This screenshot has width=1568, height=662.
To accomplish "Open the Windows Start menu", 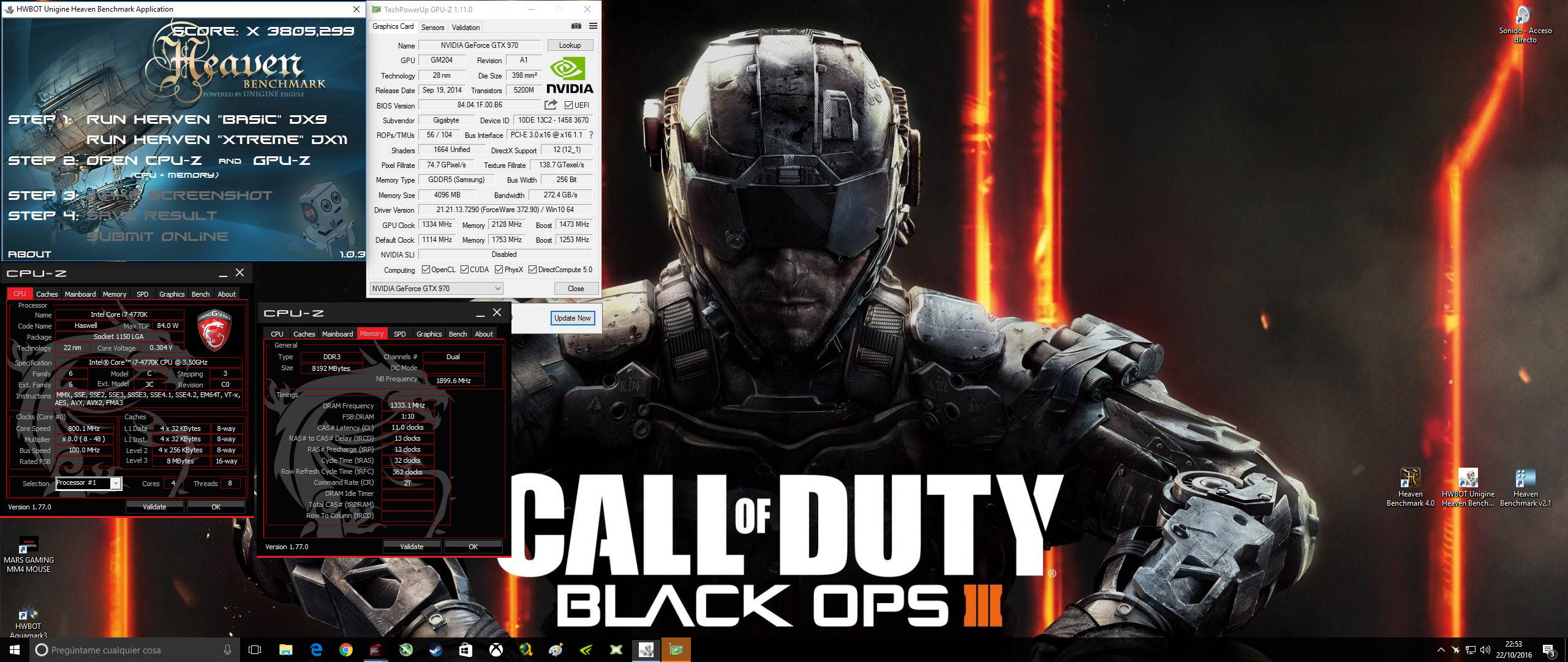I will point(15,650).
